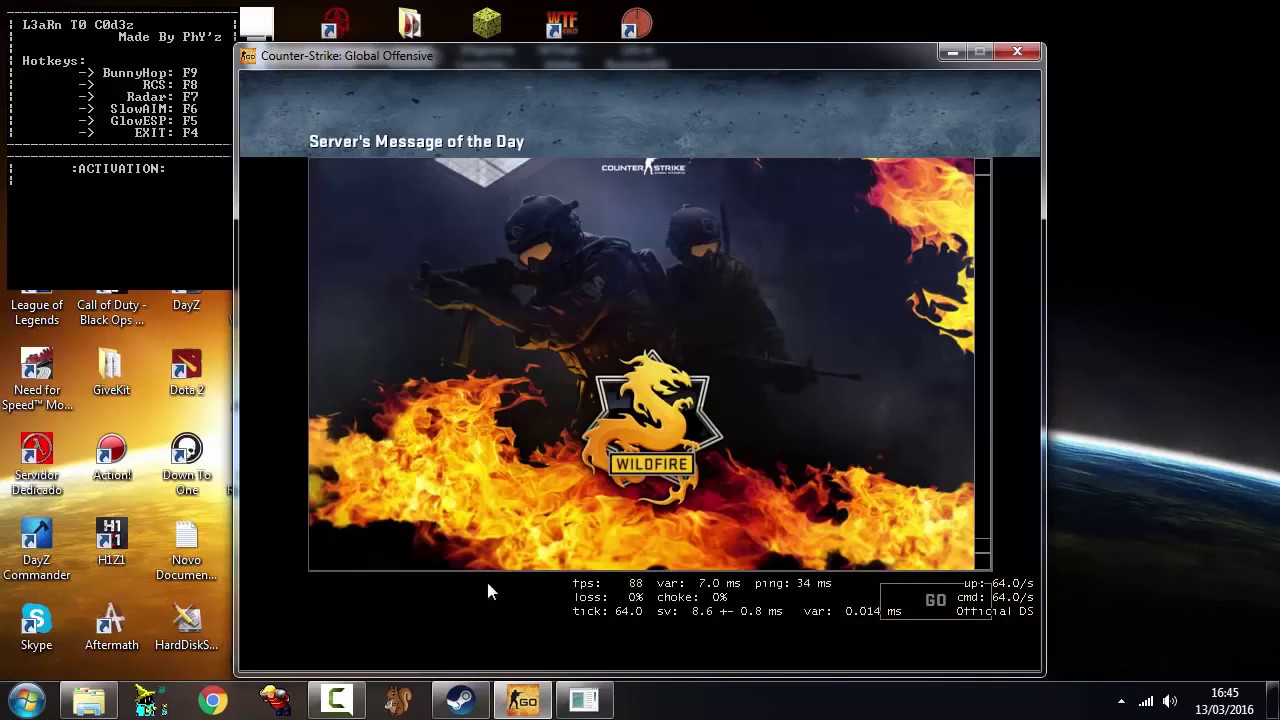The height and width of the screenshot is (720, 1280).
Task: Click the CS:GO icon in window title bar
Action: tap(248, 56)
